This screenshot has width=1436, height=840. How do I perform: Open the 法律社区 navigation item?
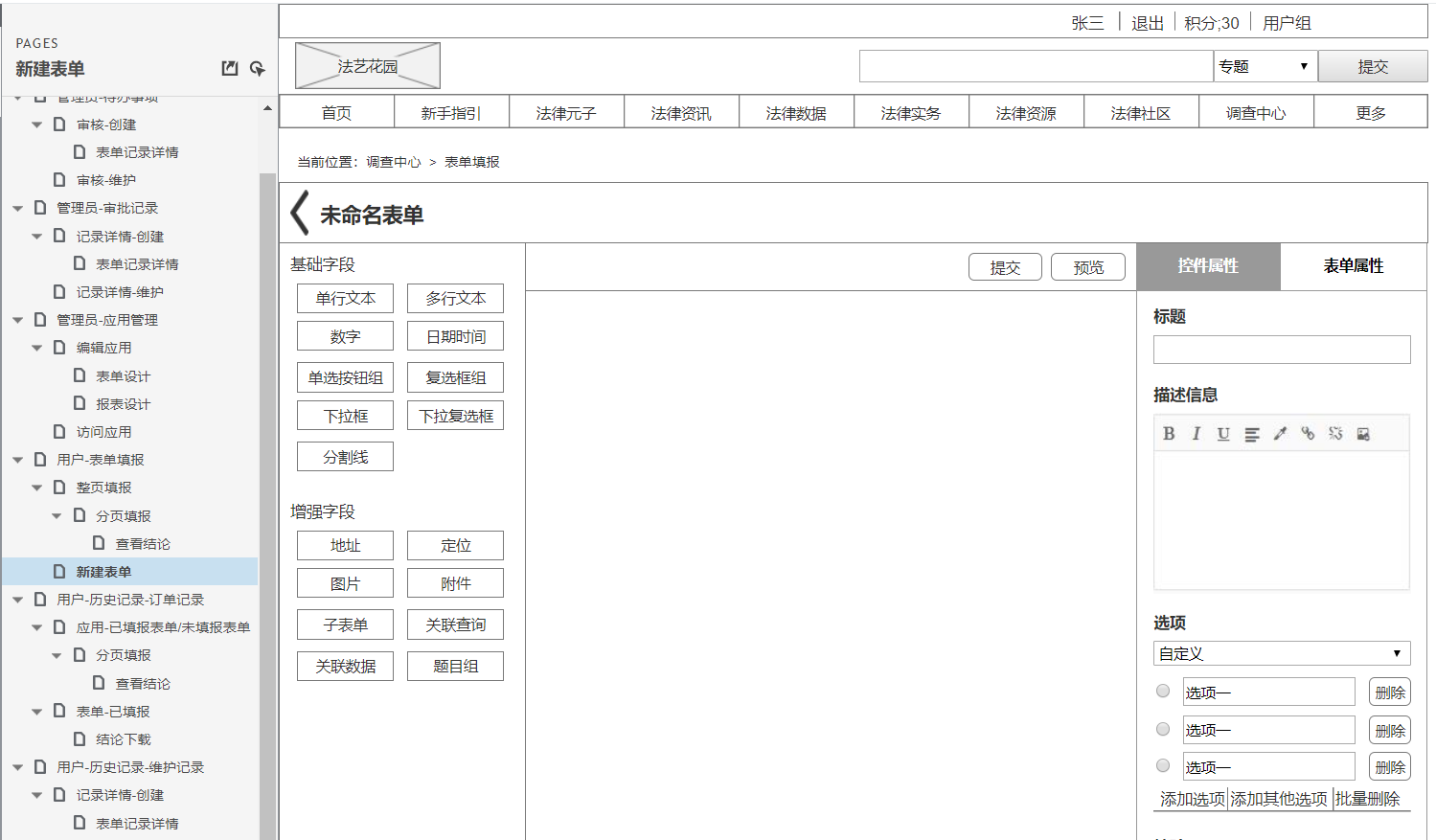[1141, 112]
